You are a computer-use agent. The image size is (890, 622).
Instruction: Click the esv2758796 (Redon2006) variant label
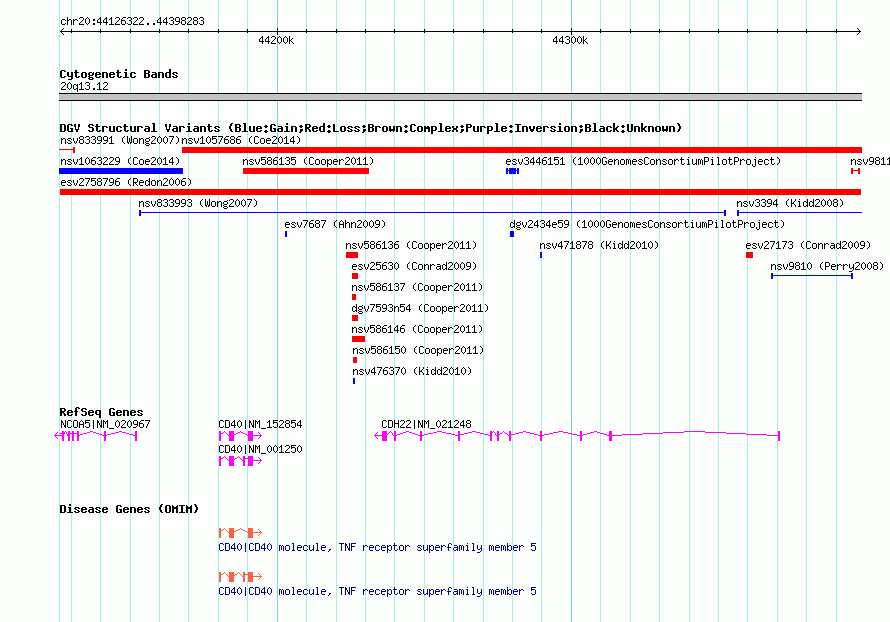click(x=125, y=182)
